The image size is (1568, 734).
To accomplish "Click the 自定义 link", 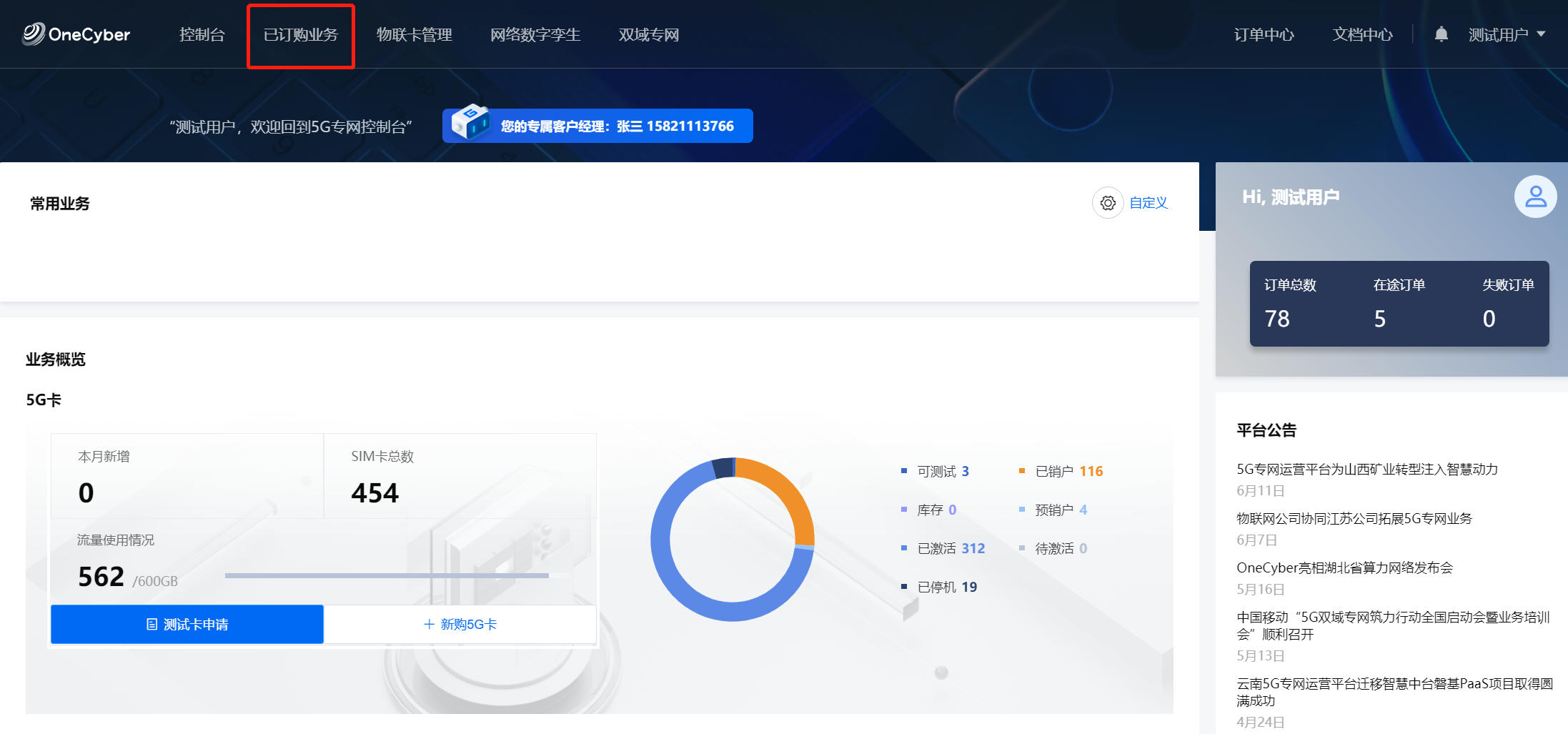I will (x=1148, y=203).
